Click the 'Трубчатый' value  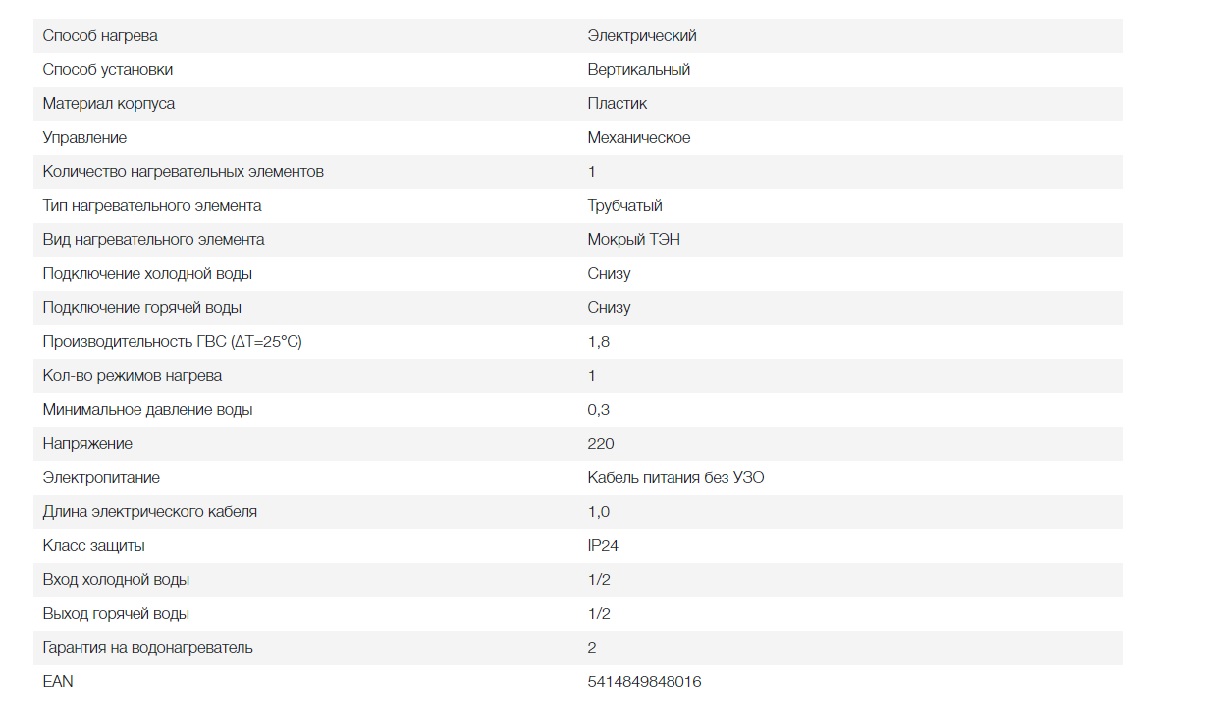coord(625,206)
